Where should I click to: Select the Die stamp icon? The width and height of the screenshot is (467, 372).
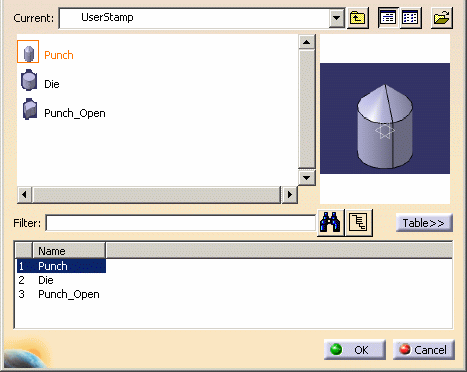tap(29, 80)
